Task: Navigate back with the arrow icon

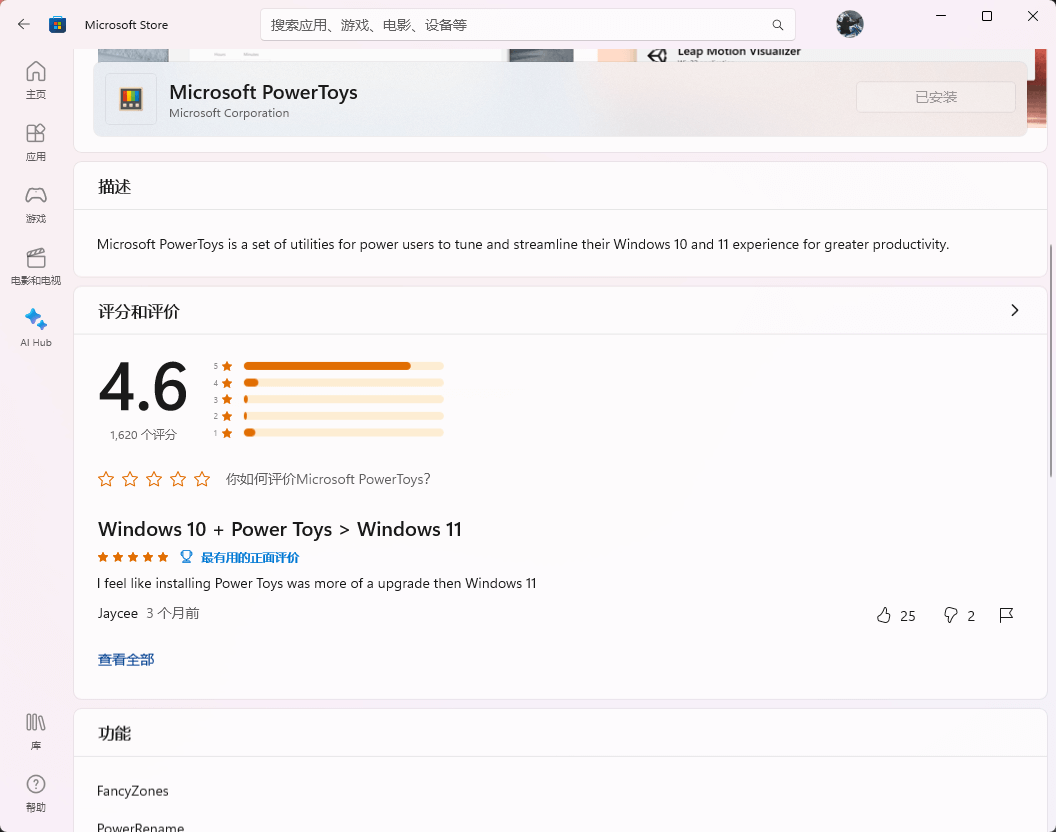Action: [x=23, y=24]
